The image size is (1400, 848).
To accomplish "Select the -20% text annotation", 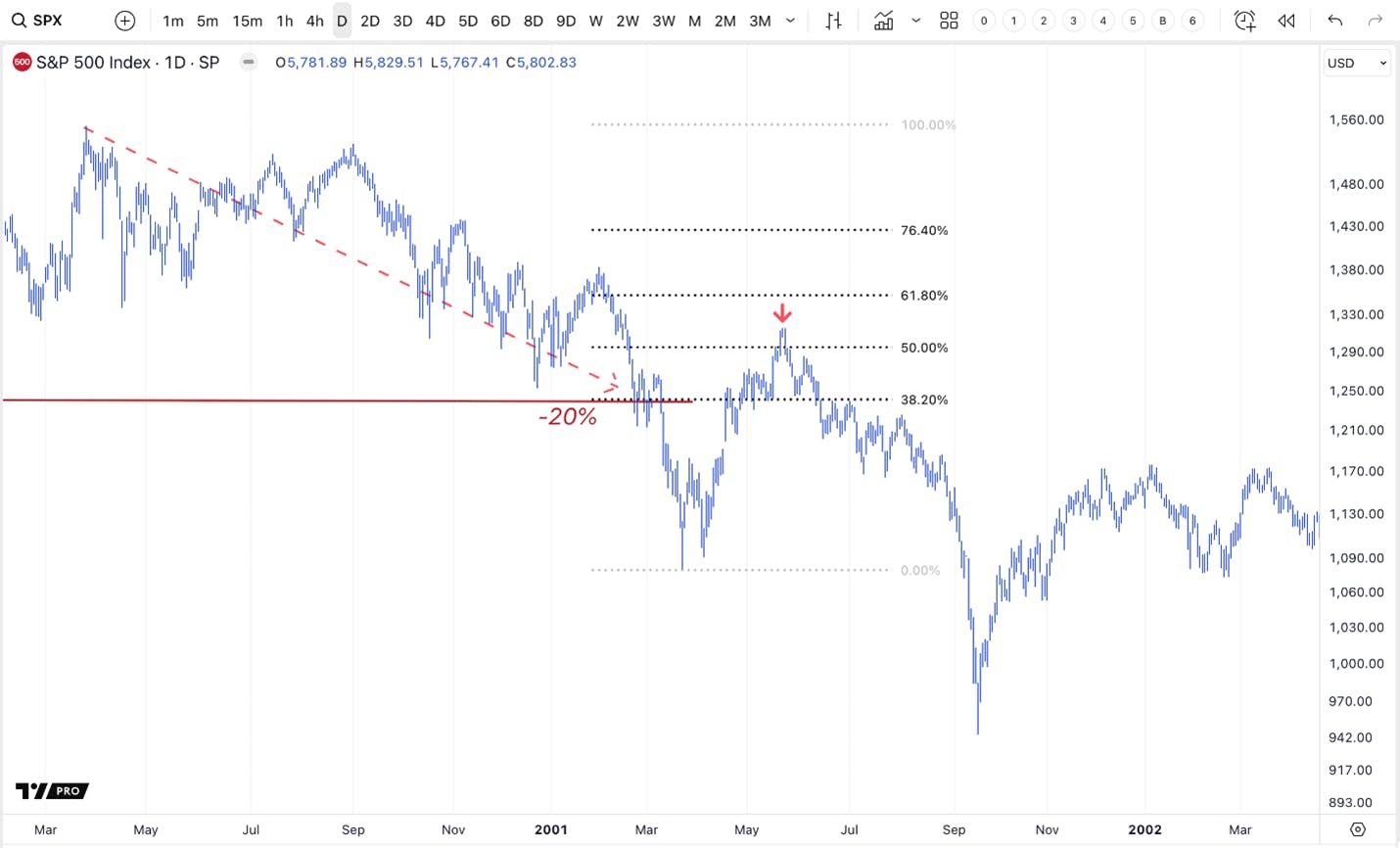I will point(568,416).
